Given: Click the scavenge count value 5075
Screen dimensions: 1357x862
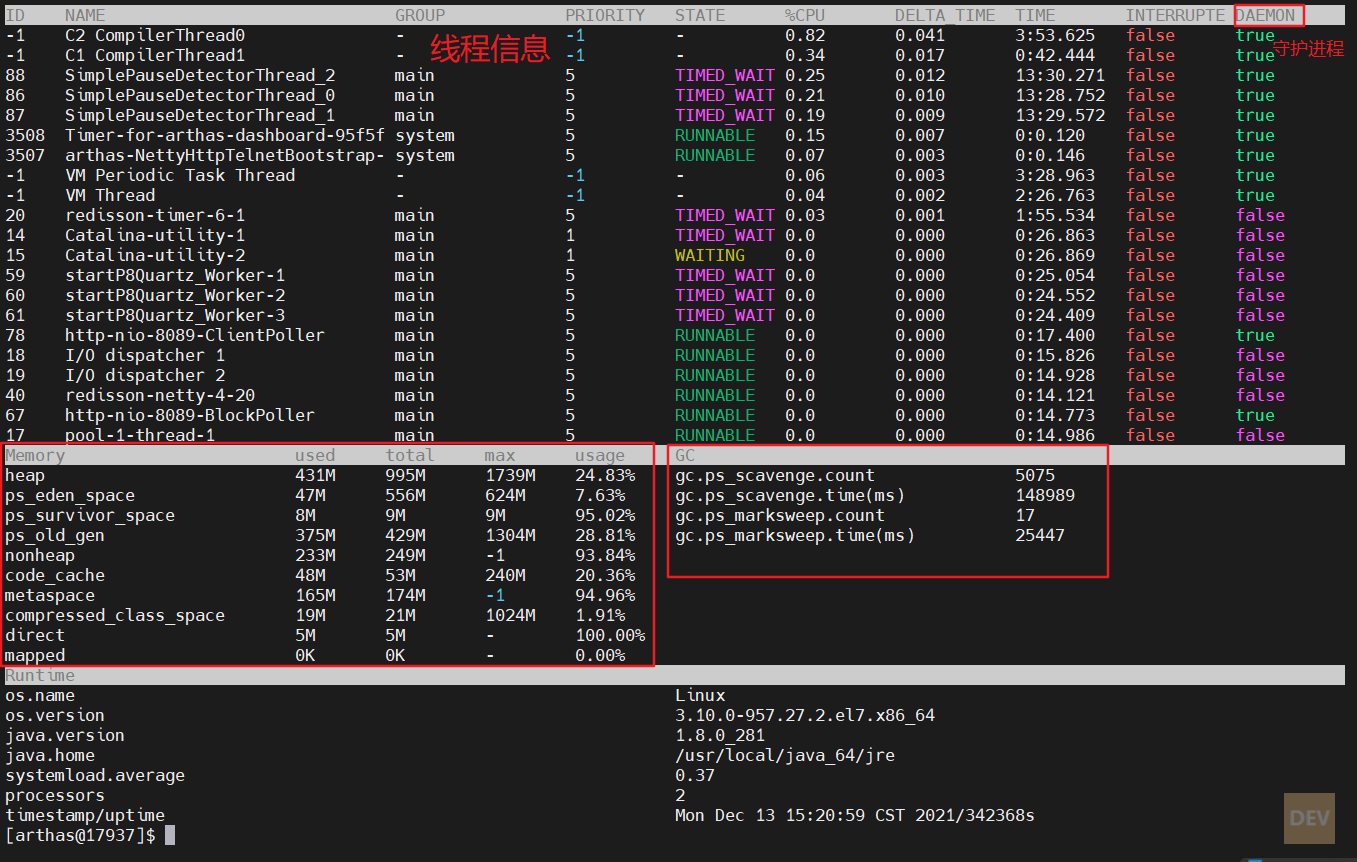Looking at the screenshot, I should point(1035,475).
